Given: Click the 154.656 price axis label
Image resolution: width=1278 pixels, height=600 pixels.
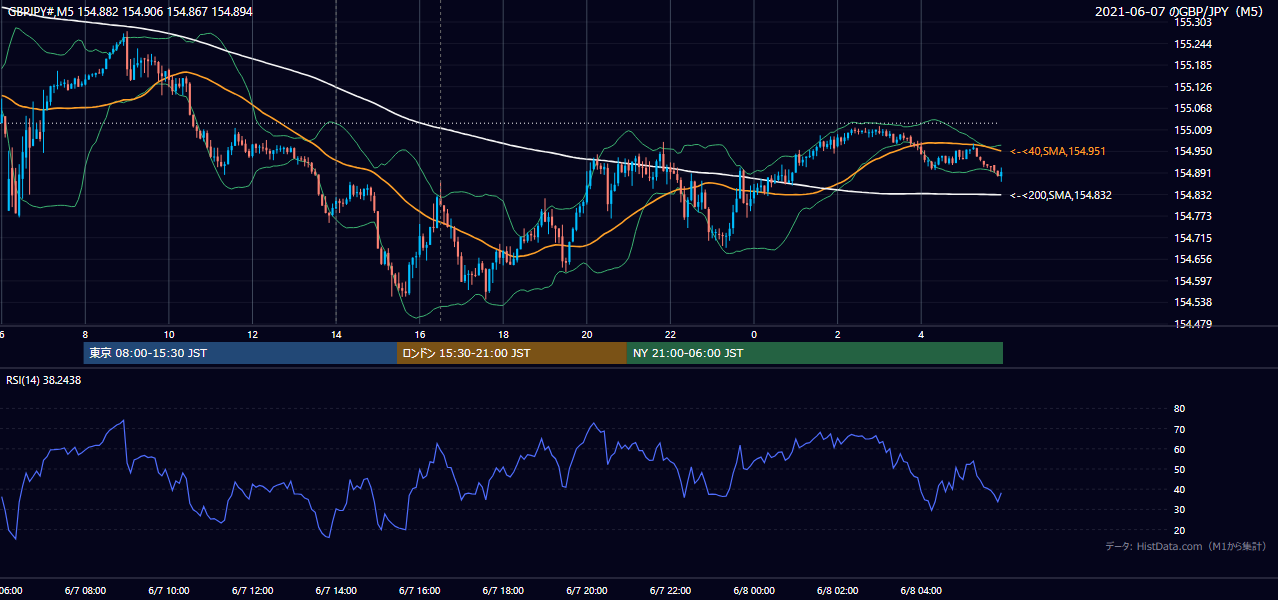Looking at the screenshot, I should tap(1193, 259).
